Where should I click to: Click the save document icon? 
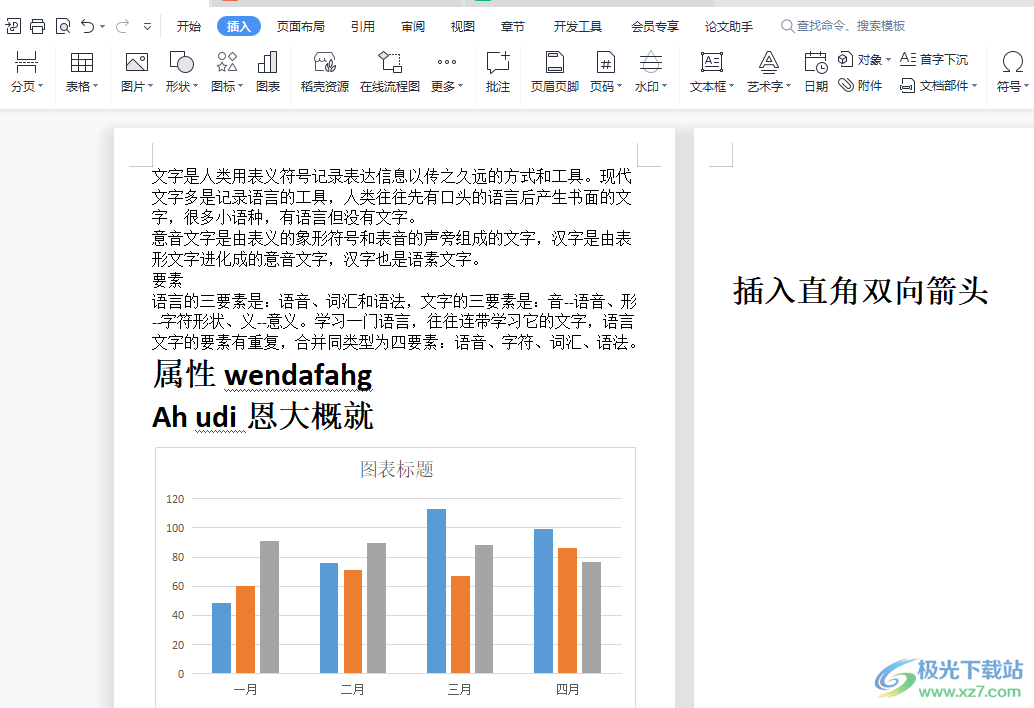coord(13,26)
